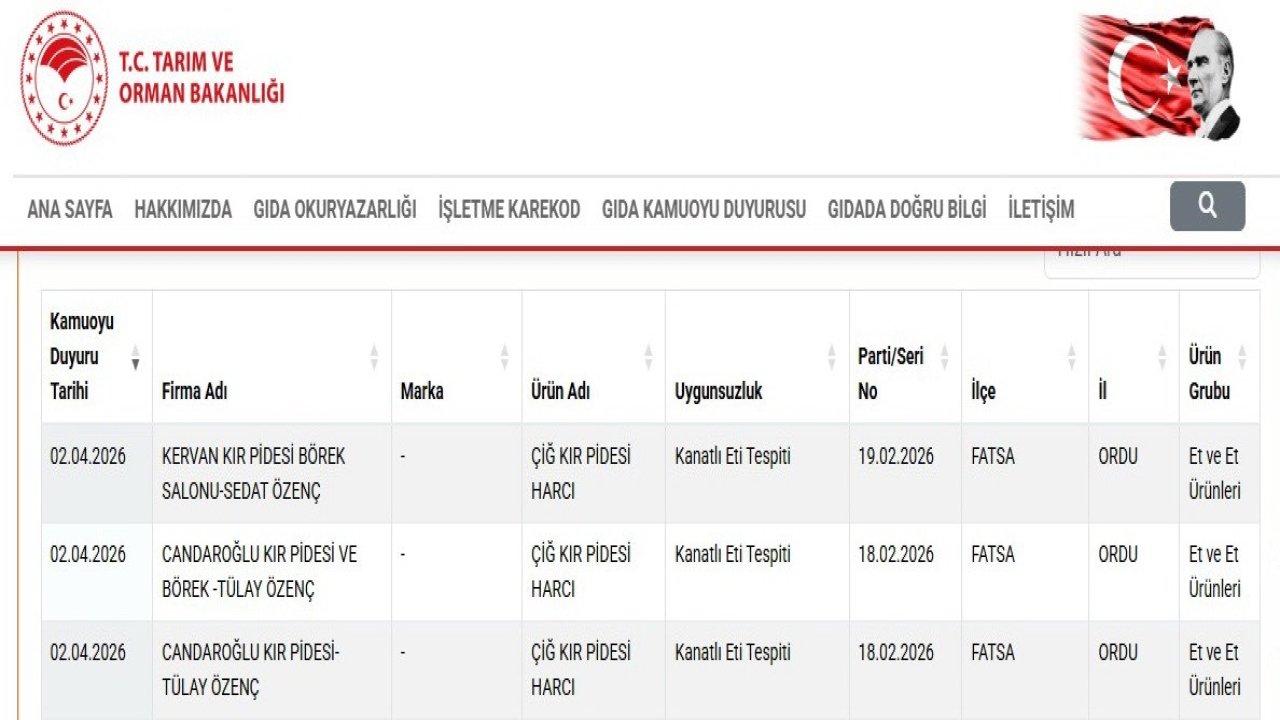Click the Atatürk and Turkish flag image
1280x720 pixels.
[x=1160, y=78]
